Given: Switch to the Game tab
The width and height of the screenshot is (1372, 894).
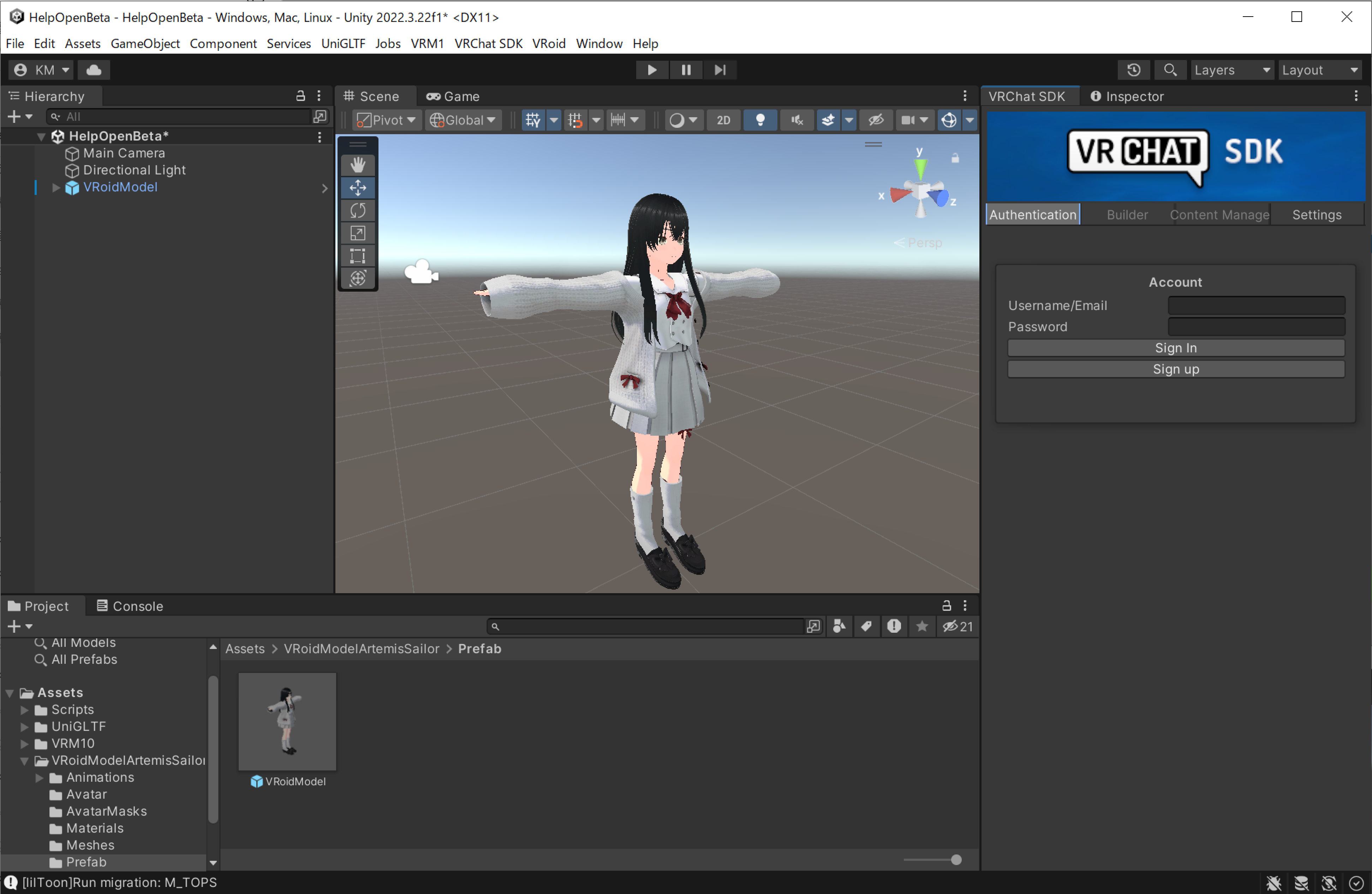Looking at the screenshot, I should point(453,96).
